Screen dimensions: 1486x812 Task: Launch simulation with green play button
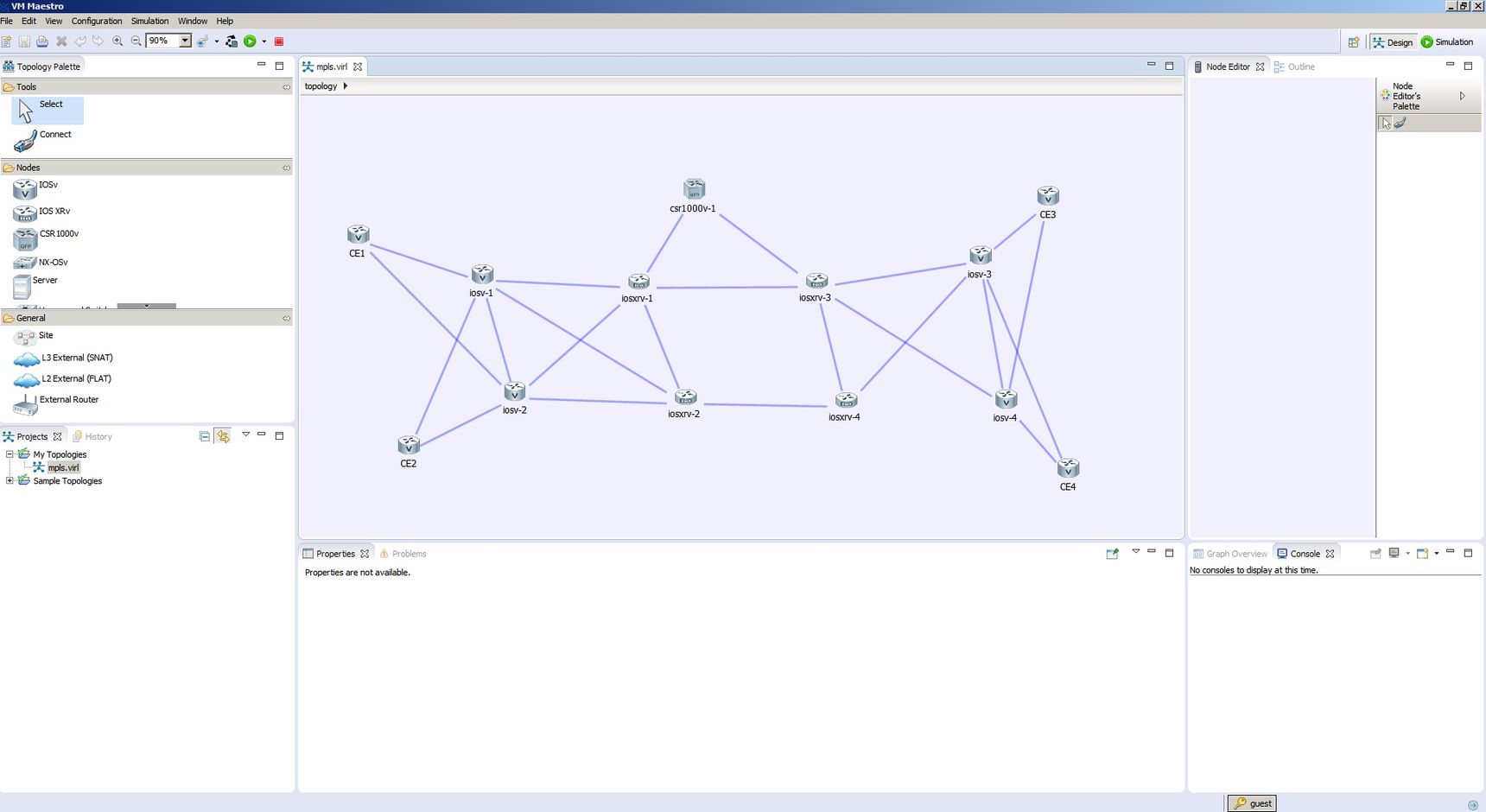click(250, 41)
